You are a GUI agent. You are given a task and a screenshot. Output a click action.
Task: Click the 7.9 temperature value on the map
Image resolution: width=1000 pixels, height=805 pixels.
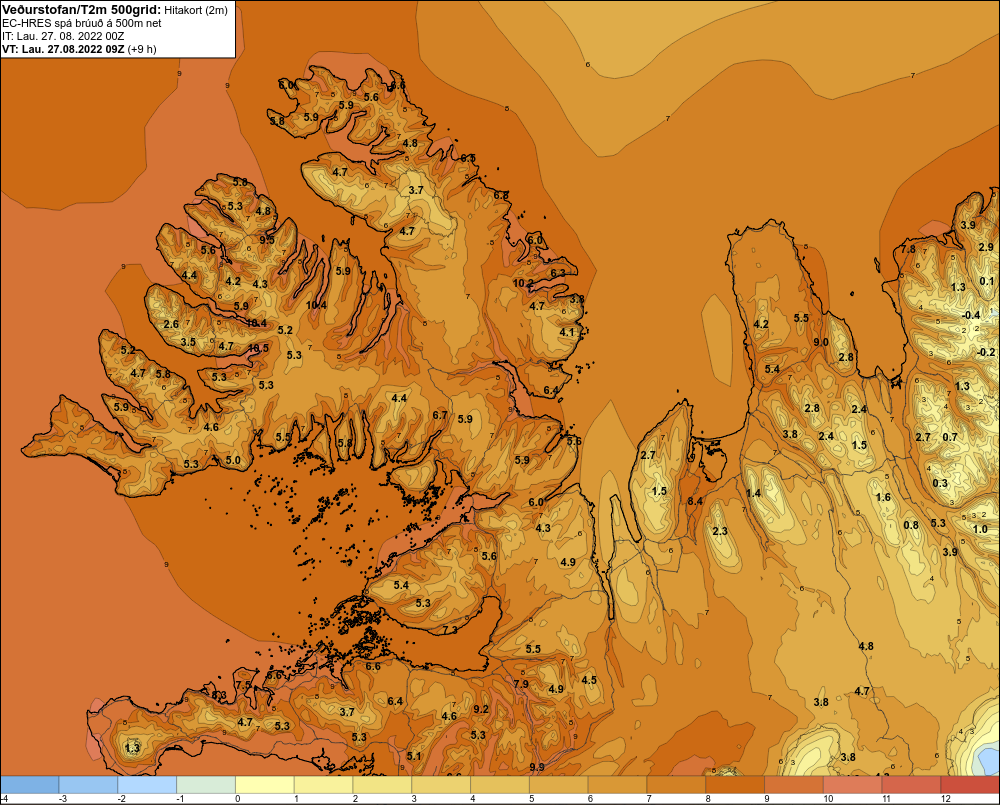[x=520, y=684]
